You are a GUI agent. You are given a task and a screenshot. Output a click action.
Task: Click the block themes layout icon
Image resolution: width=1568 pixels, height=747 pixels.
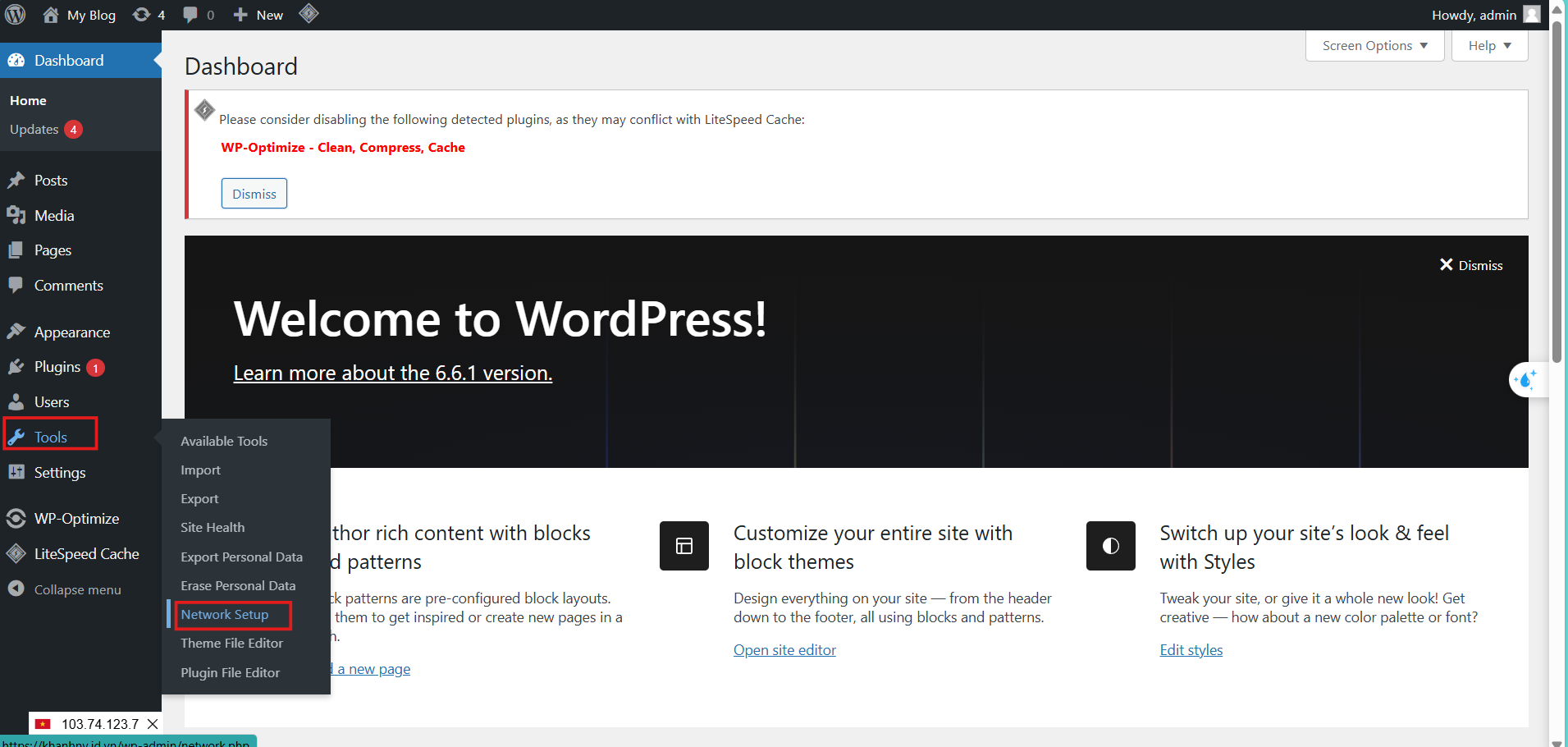point(684,546)
